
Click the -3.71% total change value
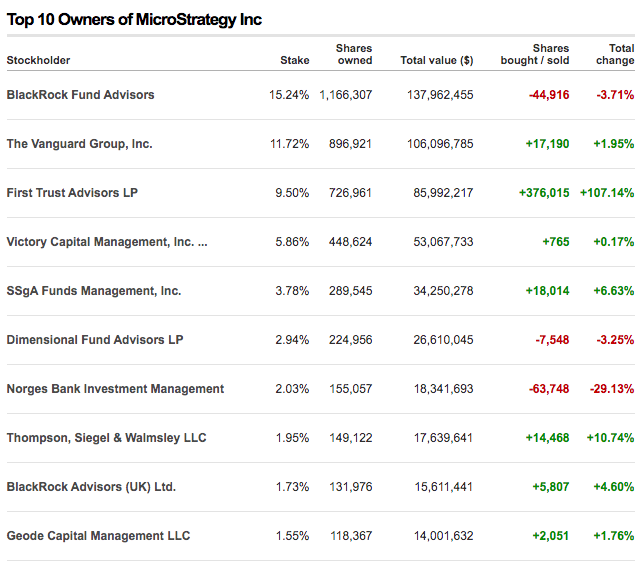pyautogui.click(x=615, y=95)
